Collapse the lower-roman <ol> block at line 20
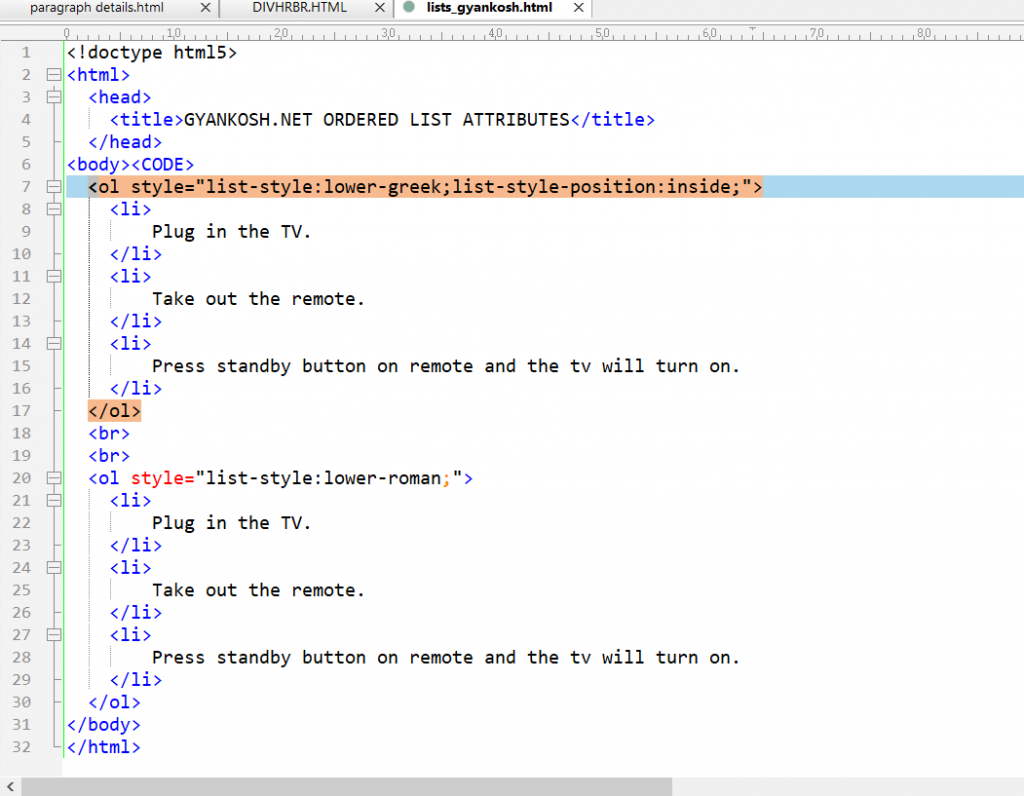The width and height of the screenshot is (1024, 796). (54, 478)
